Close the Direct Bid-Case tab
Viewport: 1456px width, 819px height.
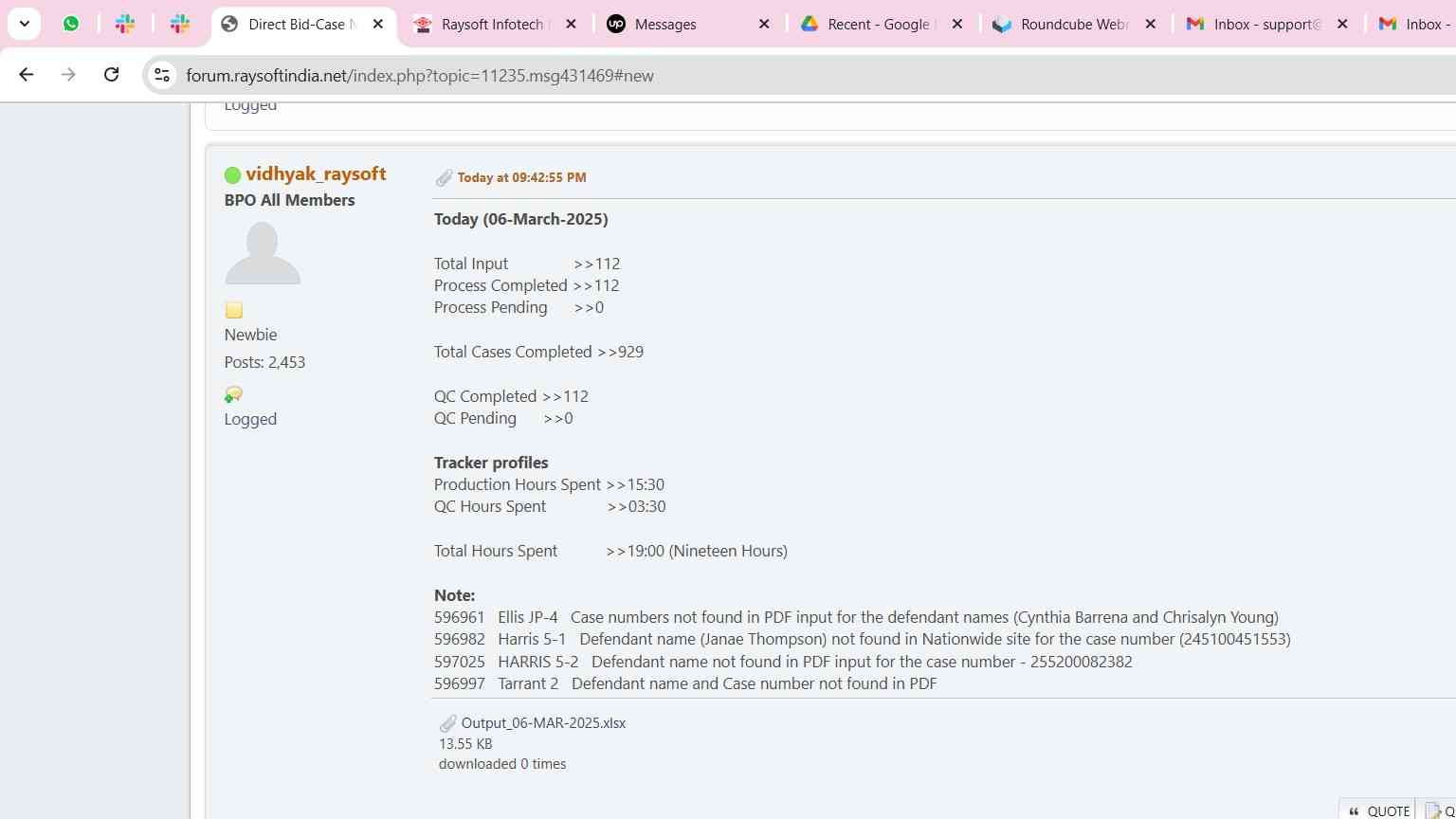pos(377,25)
